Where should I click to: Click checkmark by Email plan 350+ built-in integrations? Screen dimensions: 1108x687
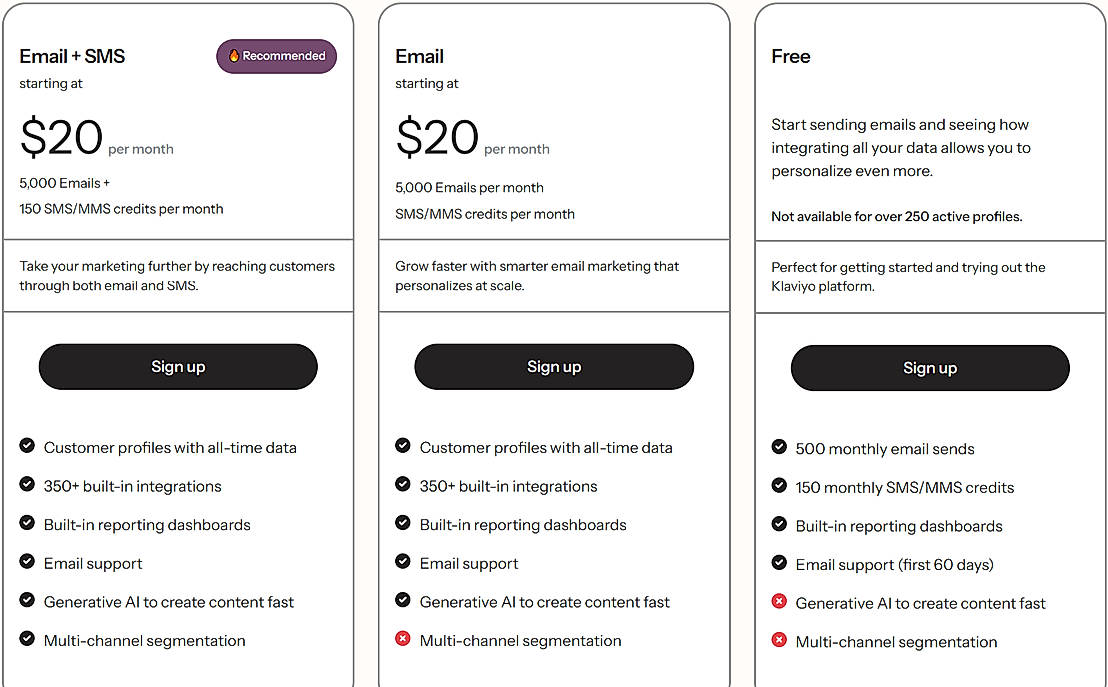coord(403,485)
